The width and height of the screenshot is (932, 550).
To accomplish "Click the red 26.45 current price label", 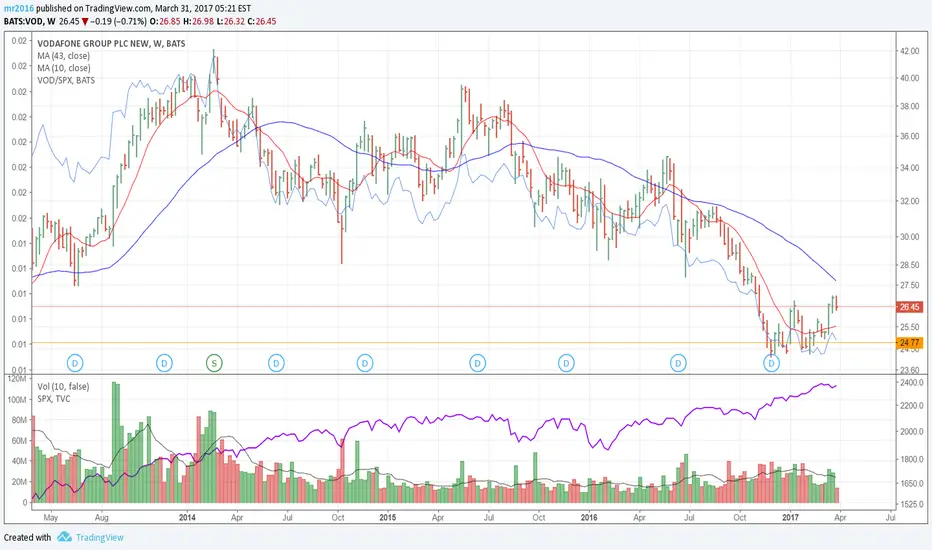I will click(909, 307).
